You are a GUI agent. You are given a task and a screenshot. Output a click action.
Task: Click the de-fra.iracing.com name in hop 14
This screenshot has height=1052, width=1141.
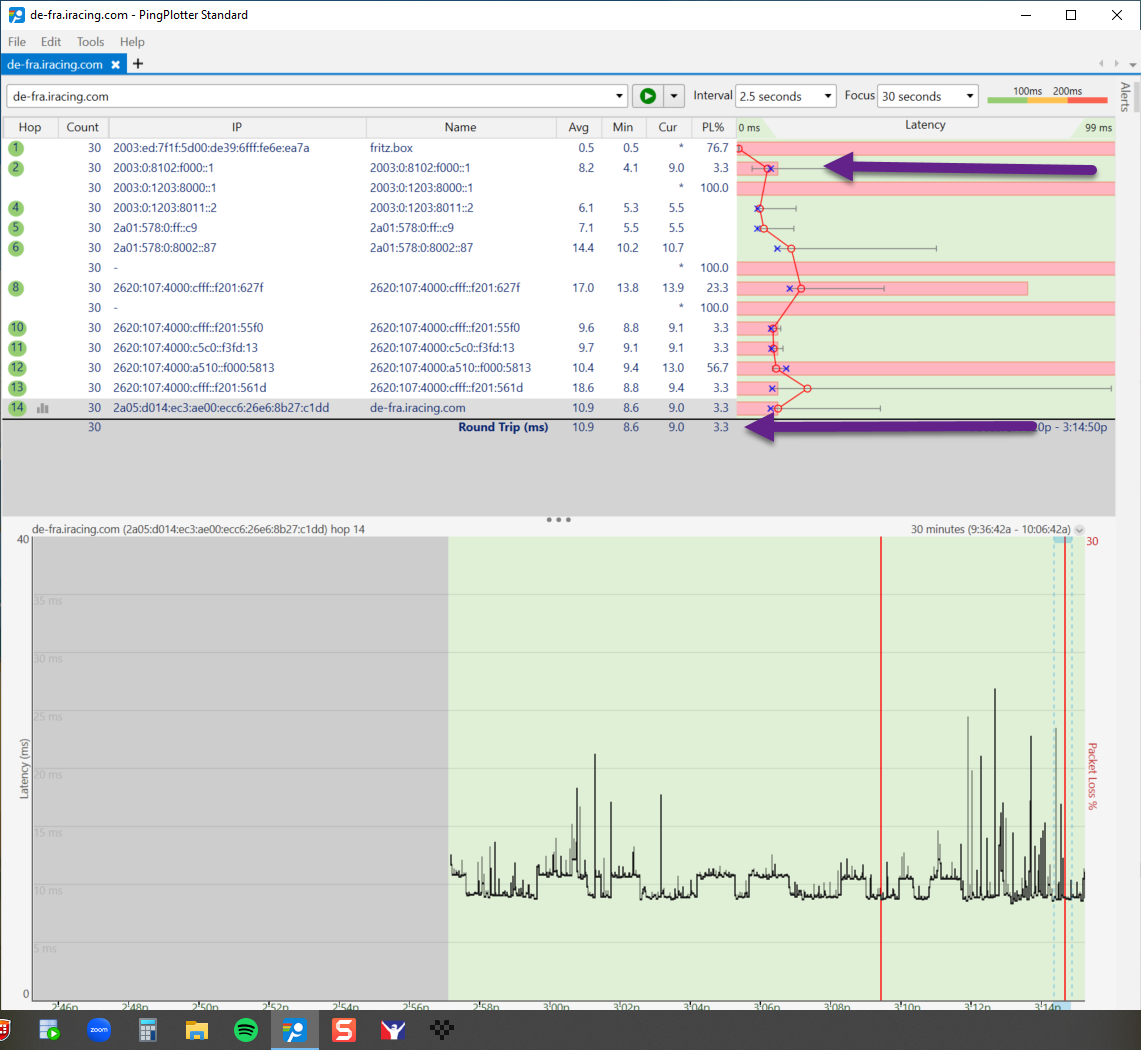418,408
